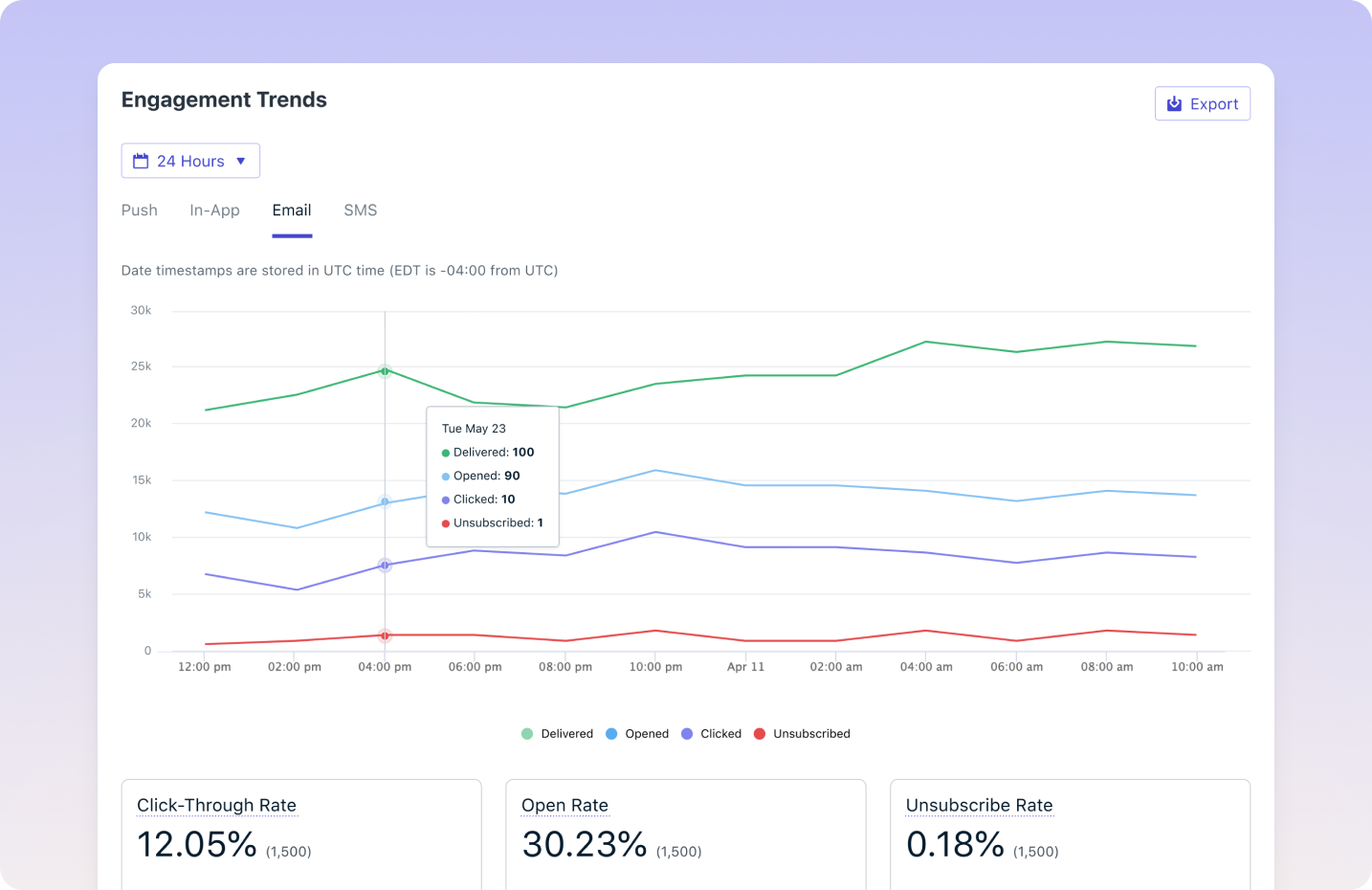Click the Open Rate label
This screenshot has width=1372, height=890.
[564, 805]
